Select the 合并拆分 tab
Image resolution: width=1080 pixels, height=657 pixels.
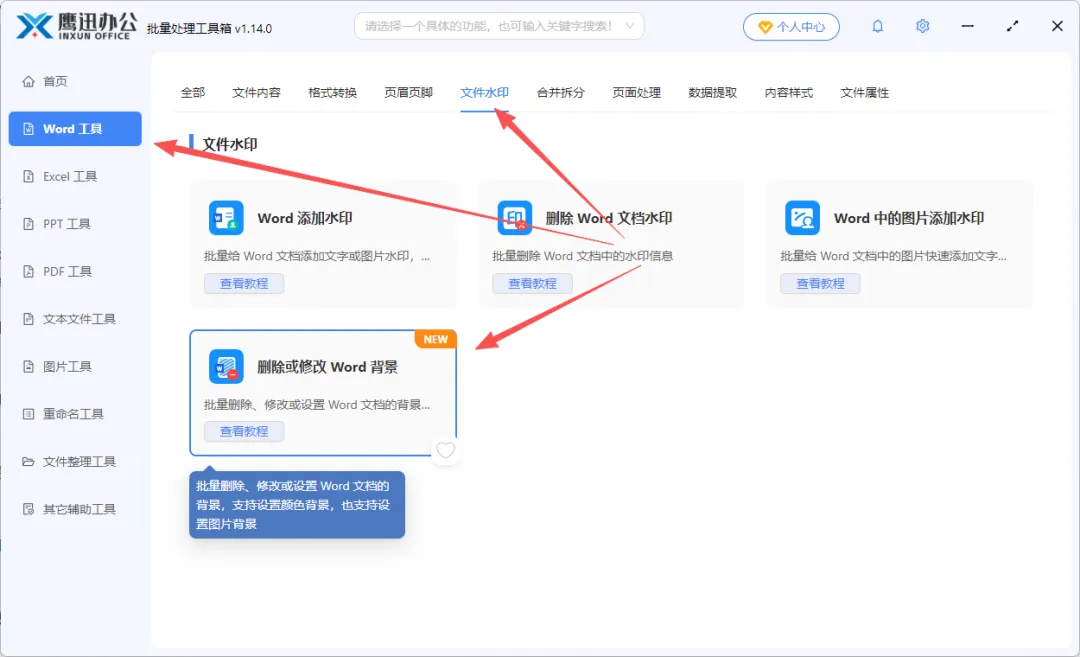tap(561, 92)
